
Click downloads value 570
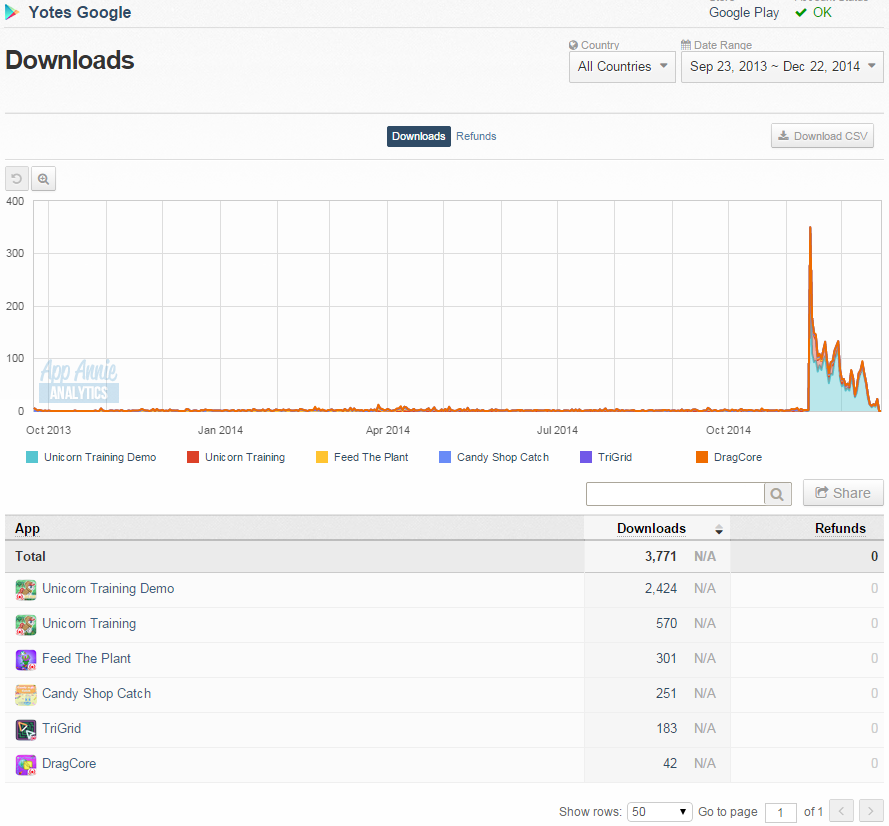pos(666,624)
